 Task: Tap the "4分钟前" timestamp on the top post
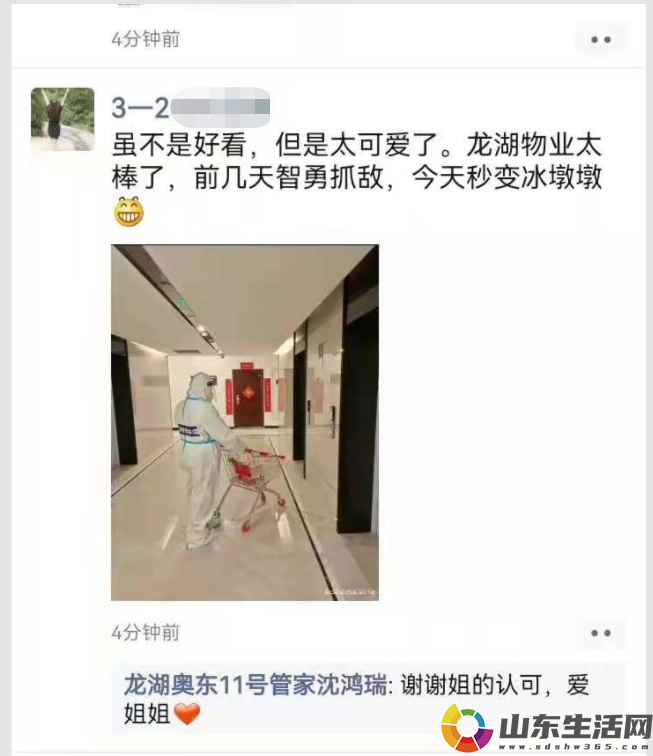pos(145,39)
